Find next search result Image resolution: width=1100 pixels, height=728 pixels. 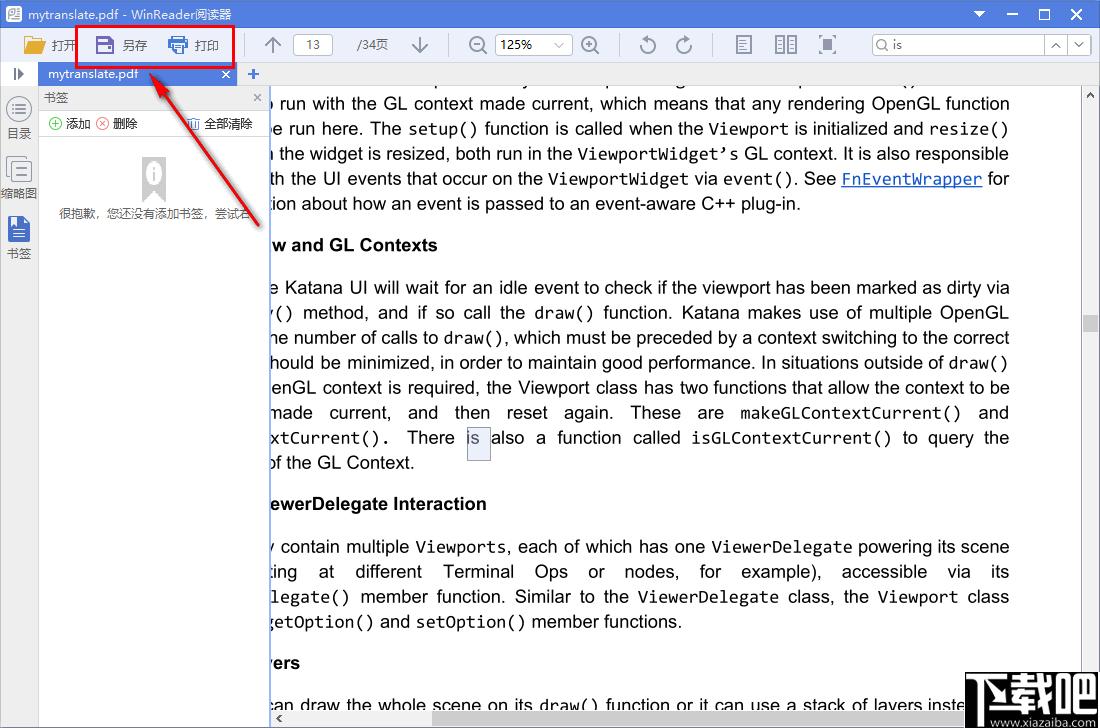click(x=1079, y=45)
